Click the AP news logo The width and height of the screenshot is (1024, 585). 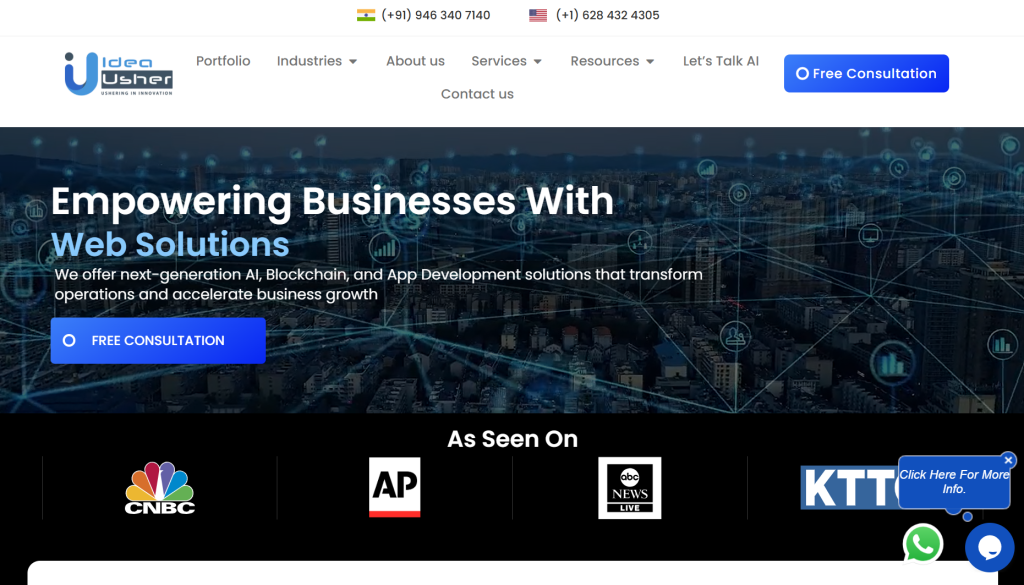coord(394,488)
